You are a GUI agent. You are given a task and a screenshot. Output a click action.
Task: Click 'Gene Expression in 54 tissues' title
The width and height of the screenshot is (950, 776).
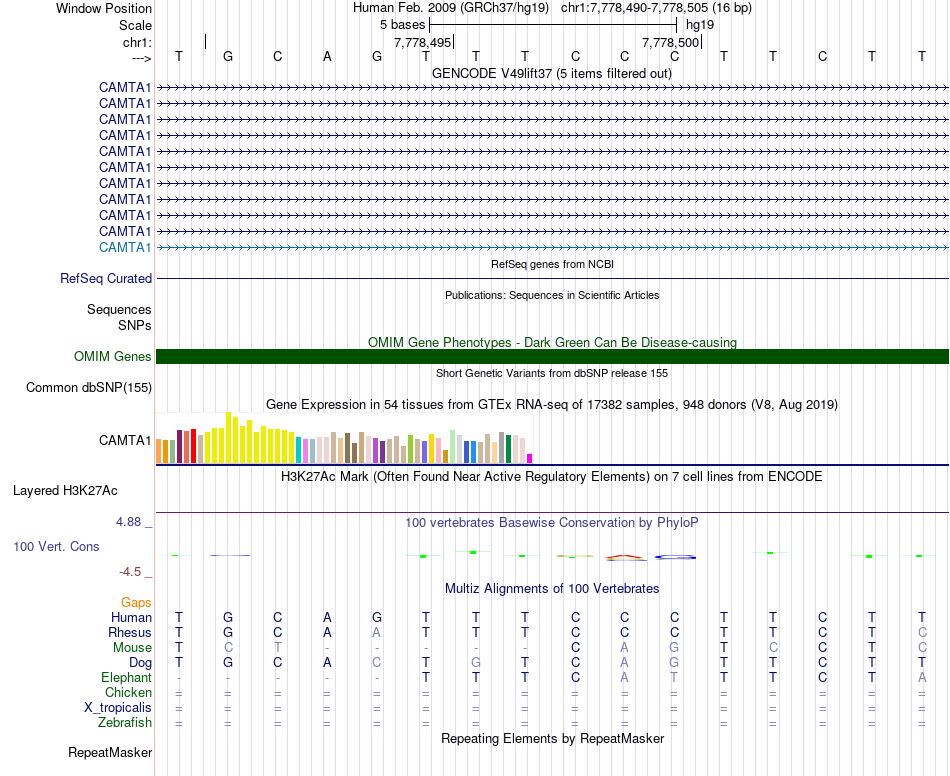coord(552,404)
